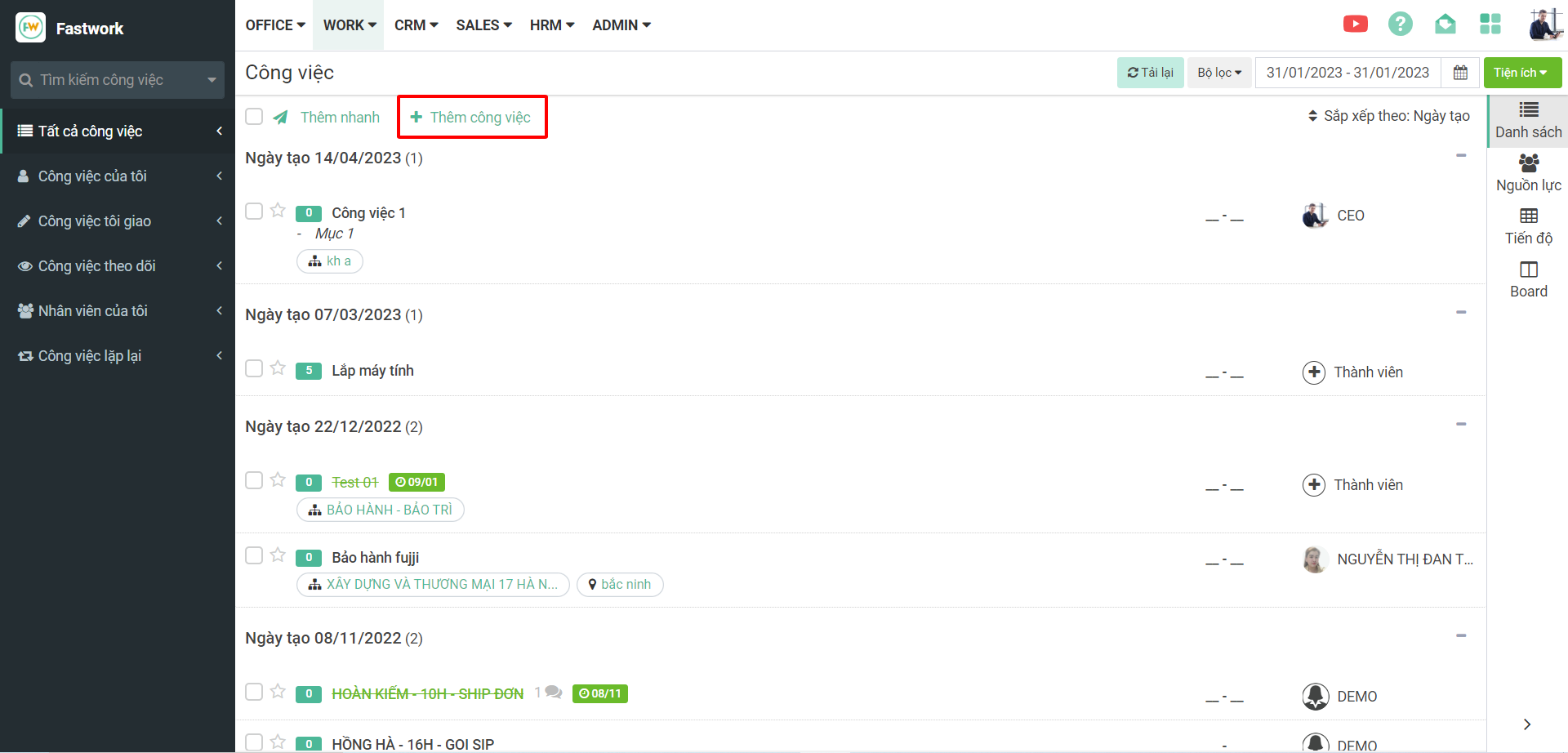Add member to Lắp máy tính task
1568x753 pixels.
[x=1313, y=372]
